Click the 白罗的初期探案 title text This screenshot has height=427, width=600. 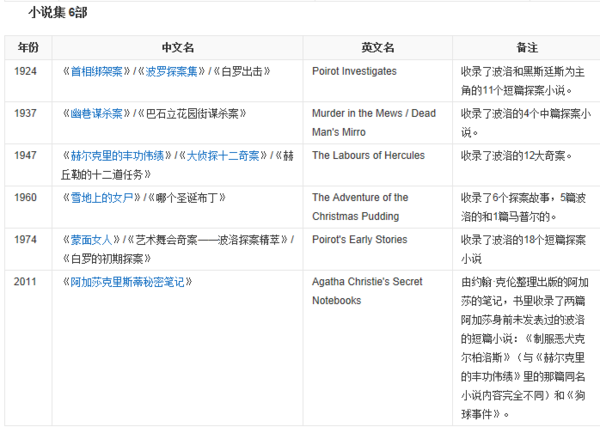(x=107, y=259)
